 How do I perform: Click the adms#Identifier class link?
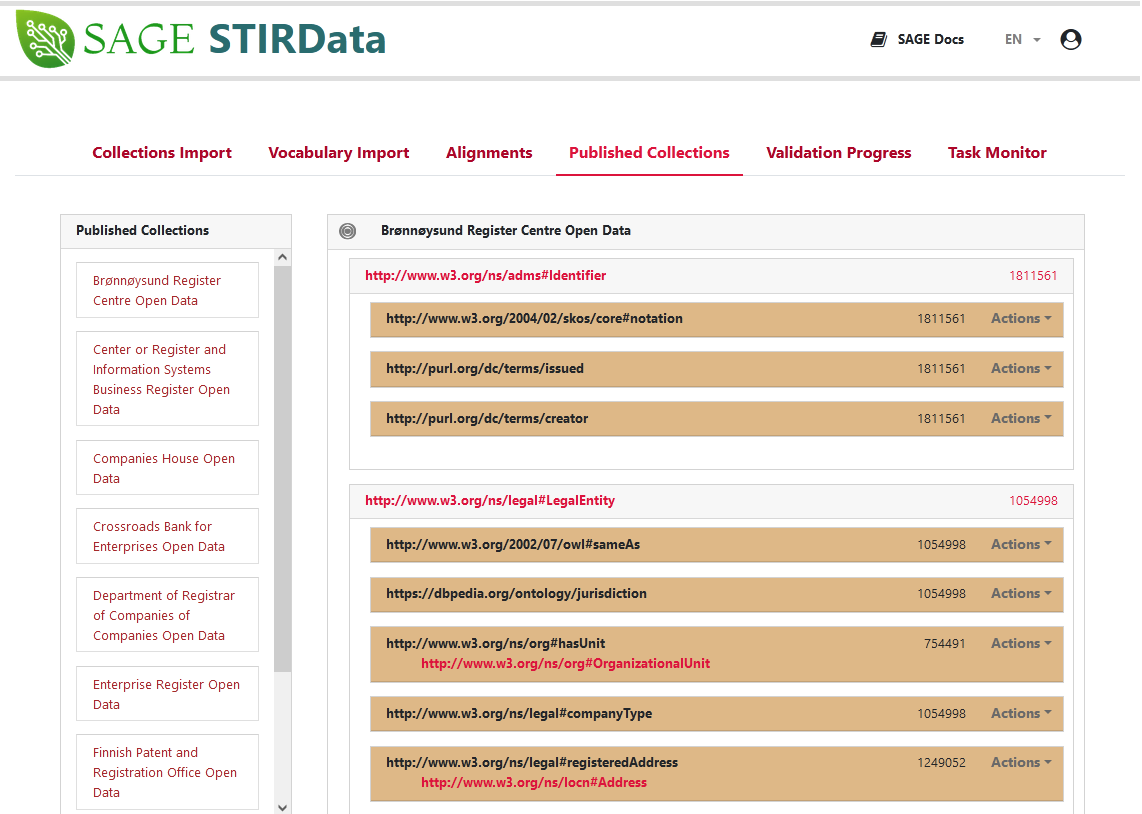485,275
